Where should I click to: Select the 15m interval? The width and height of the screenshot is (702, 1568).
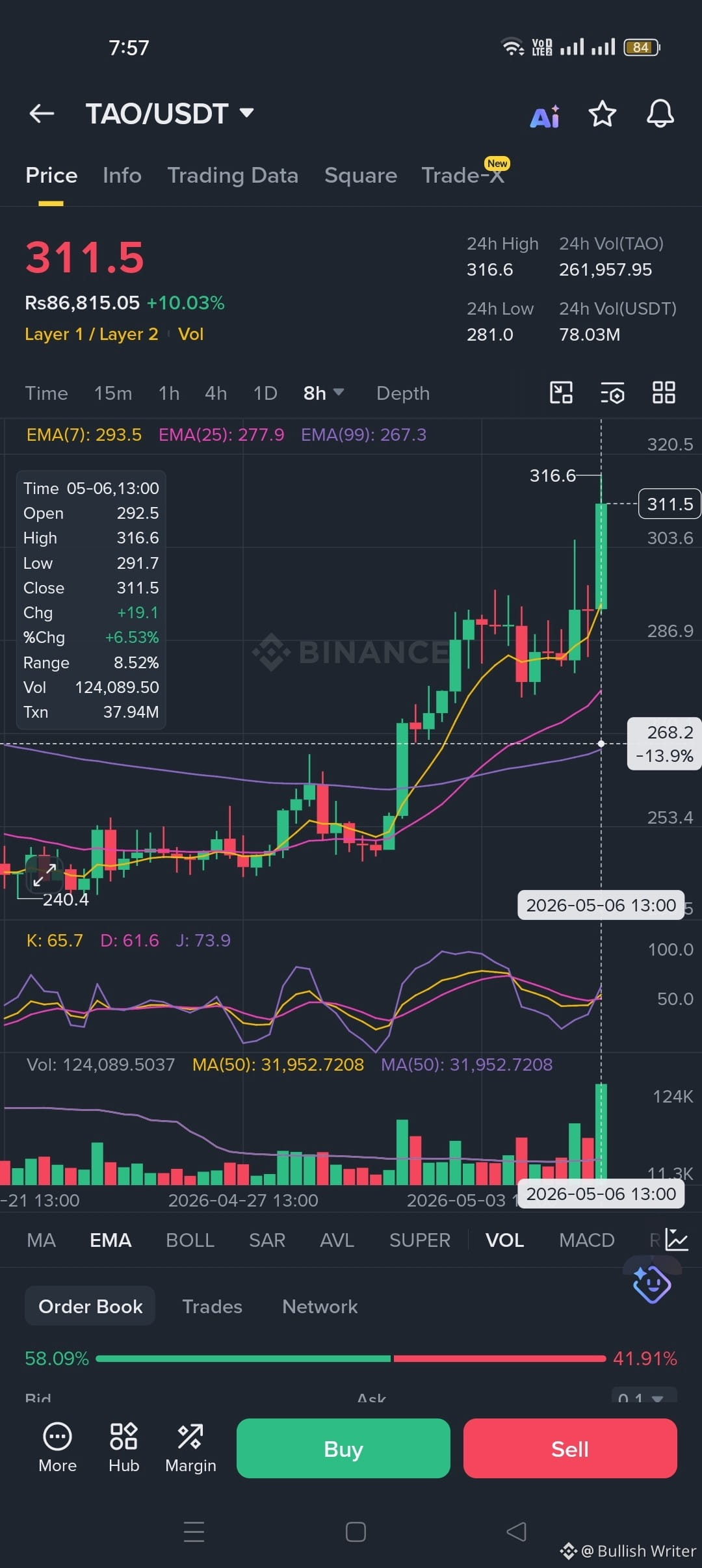[113, 393]
